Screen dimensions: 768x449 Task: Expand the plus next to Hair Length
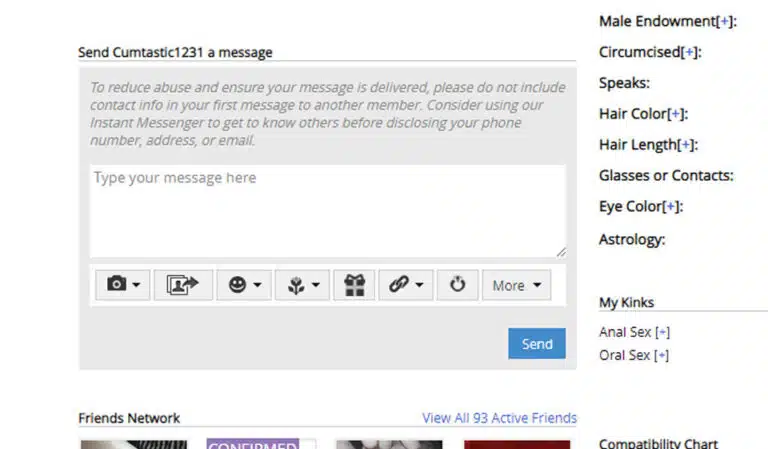pyautogui.click(x=686, y=145)
